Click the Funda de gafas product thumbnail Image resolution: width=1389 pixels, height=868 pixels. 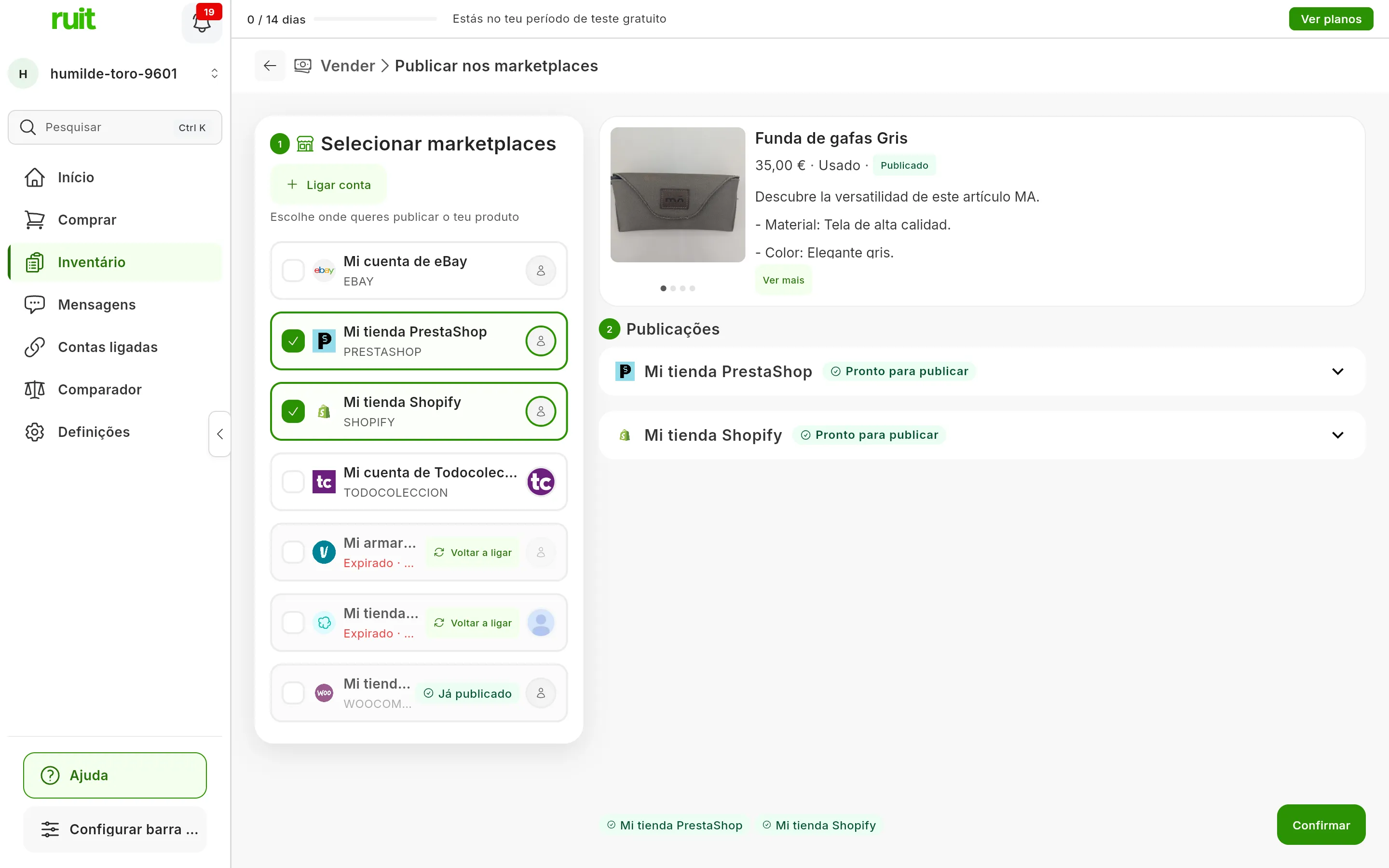677,195
